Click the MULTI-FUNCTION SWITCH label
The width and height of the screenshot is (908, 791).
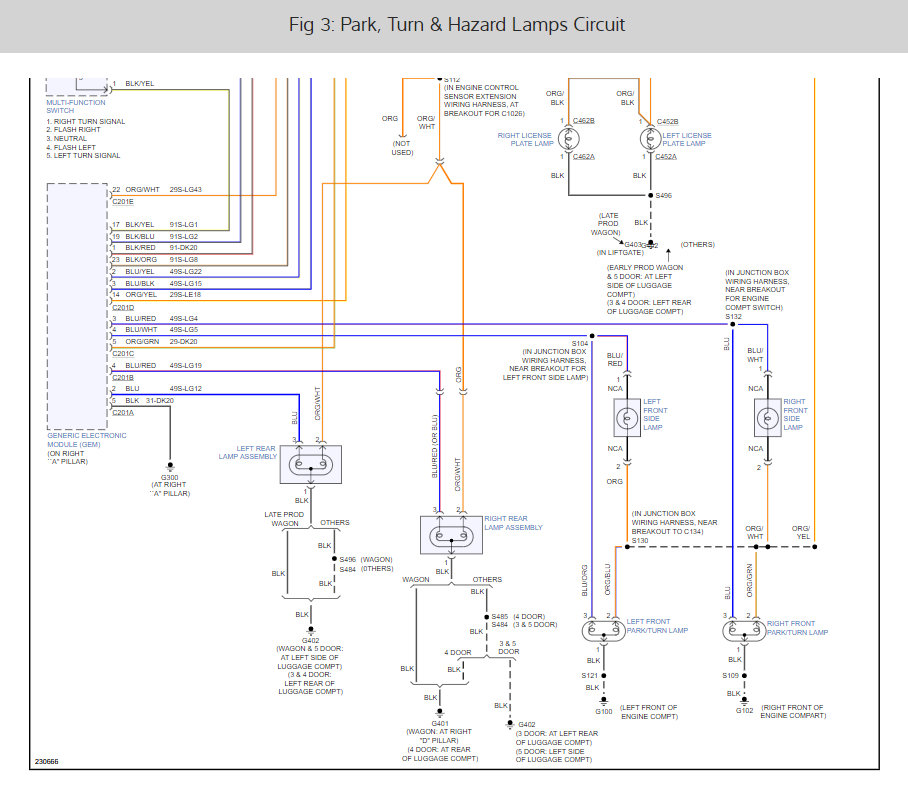[76, 107]
